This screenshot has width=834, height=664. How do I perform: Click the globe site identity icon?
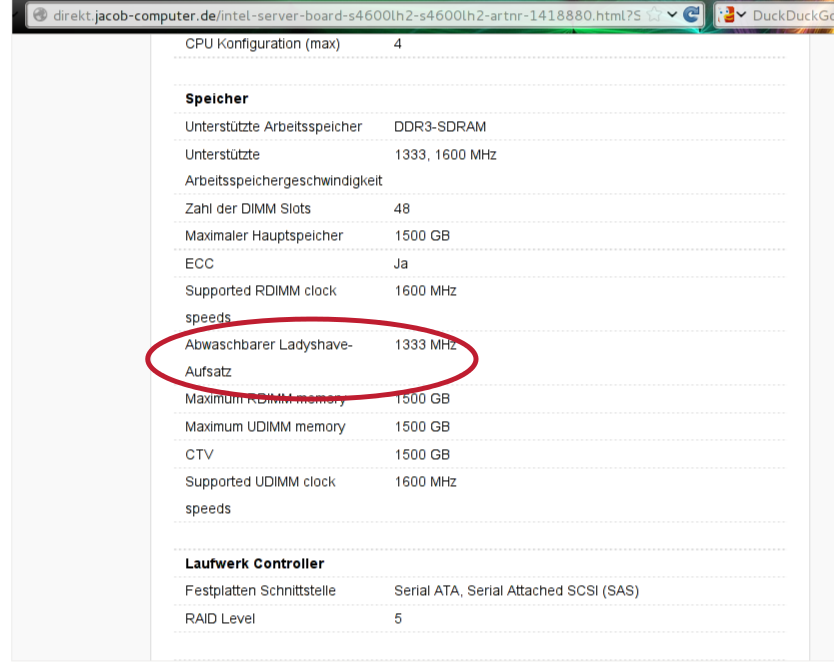40,15
